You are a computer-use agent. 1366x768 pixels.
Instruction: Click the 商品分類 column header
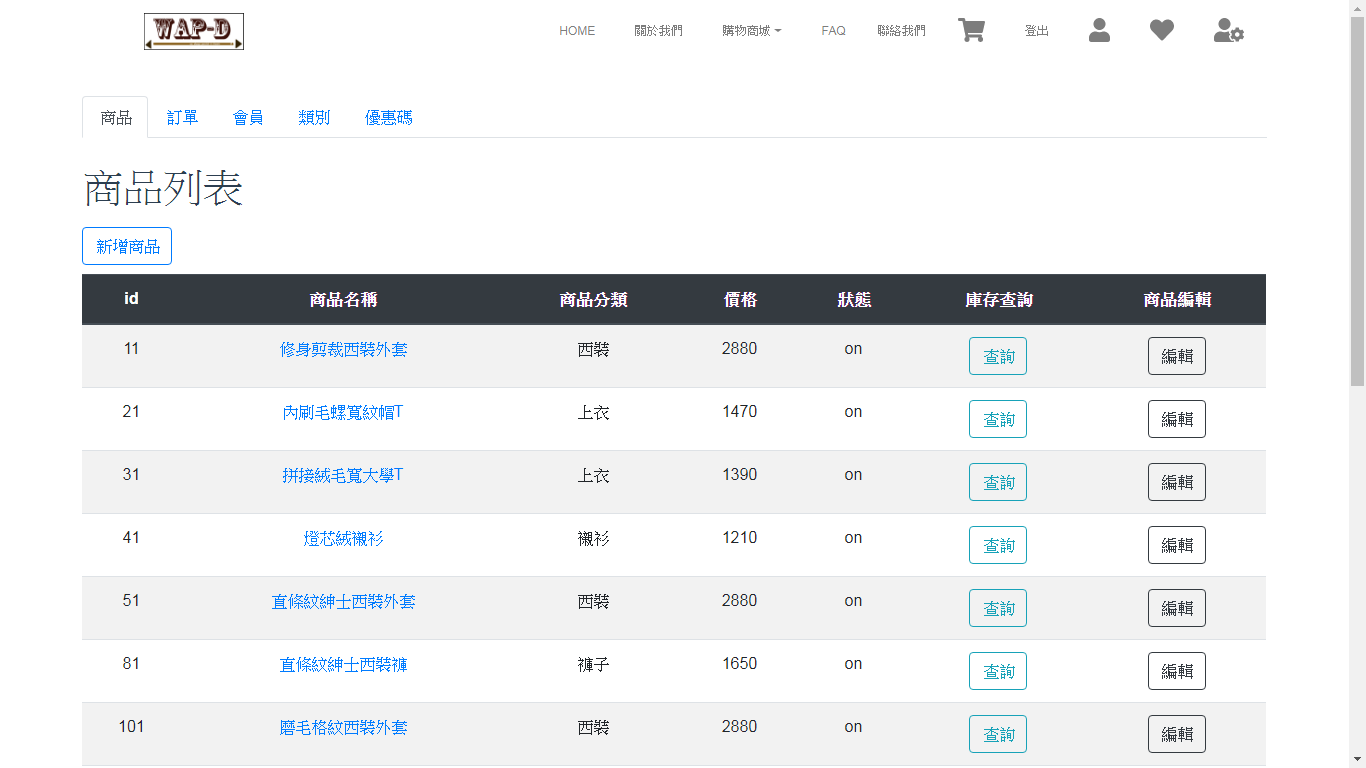point(593,299)
